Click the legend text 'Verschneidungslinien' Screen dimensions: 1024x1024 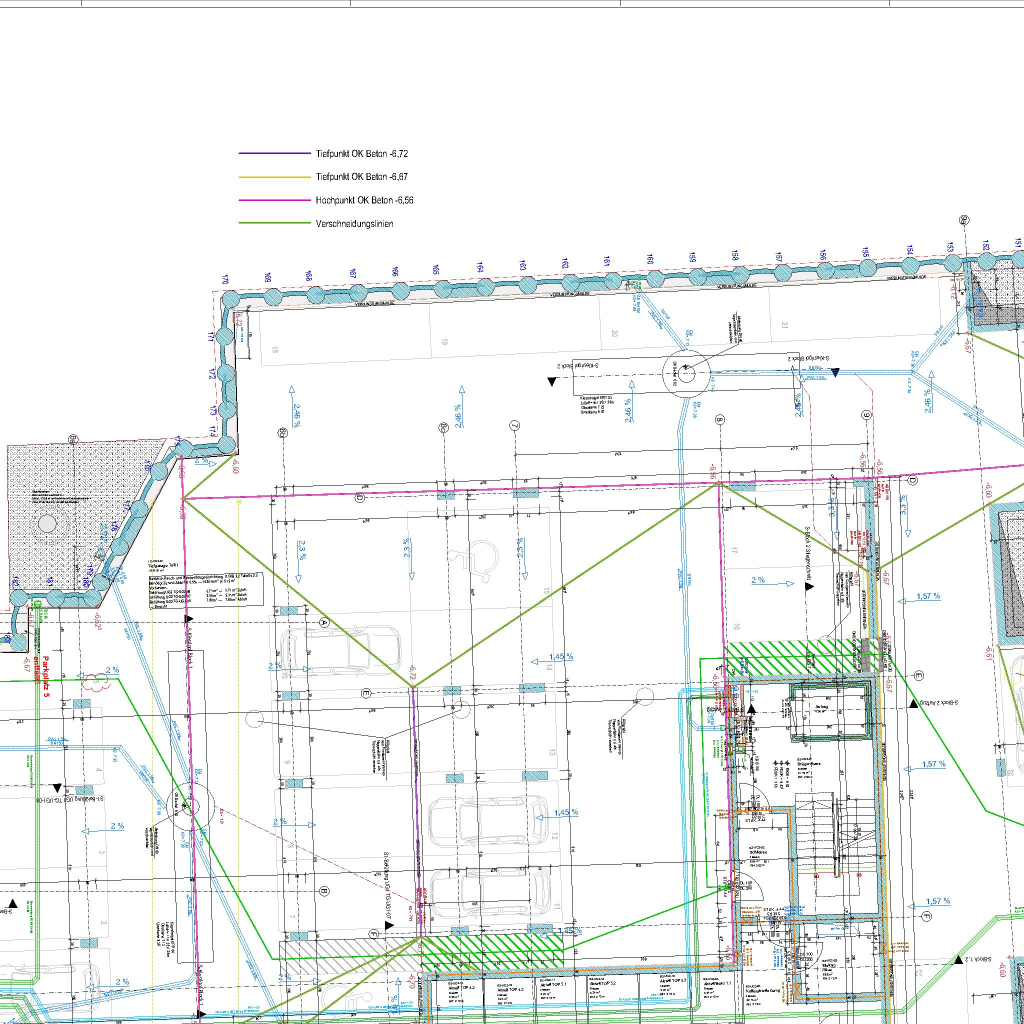click(355, 223)
